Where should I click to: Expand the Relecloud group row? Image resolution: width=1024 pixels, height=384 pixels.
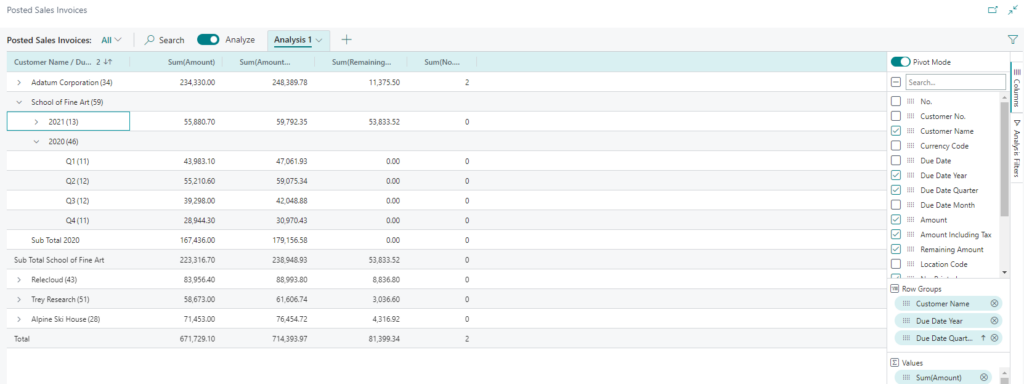19,280
